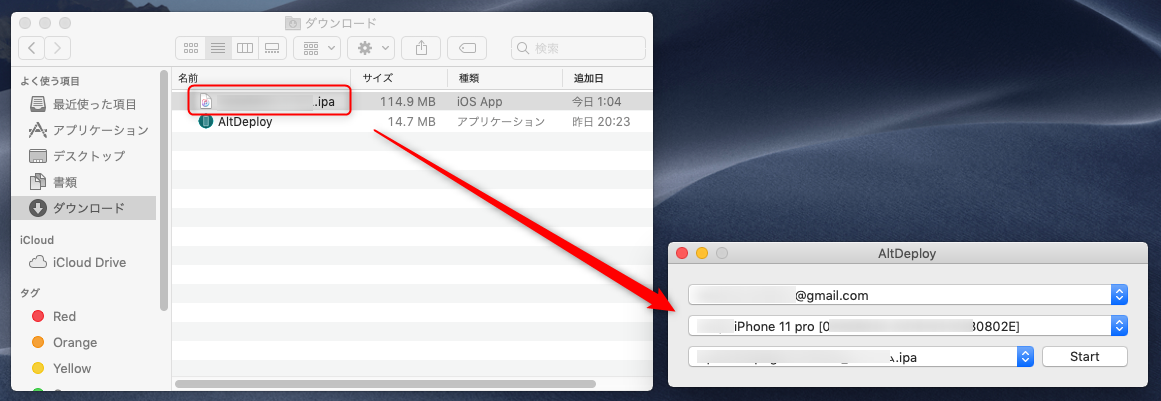1161x401 pixels.
Task: Sort by the 種類 column header
Action: click(x=506, y=78)
